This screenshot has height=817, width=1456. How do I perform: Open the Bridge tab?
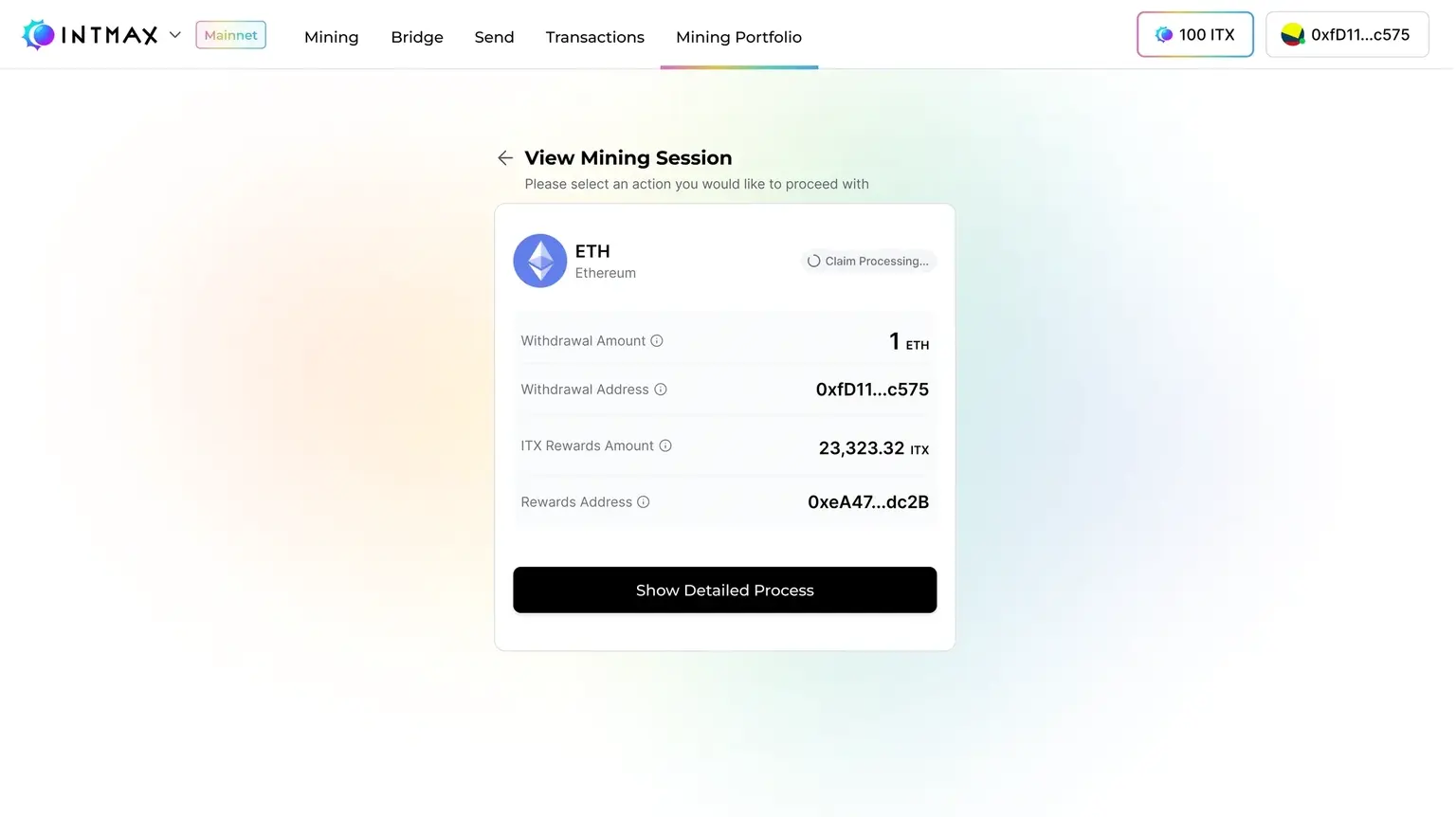[x=417, y=37]
